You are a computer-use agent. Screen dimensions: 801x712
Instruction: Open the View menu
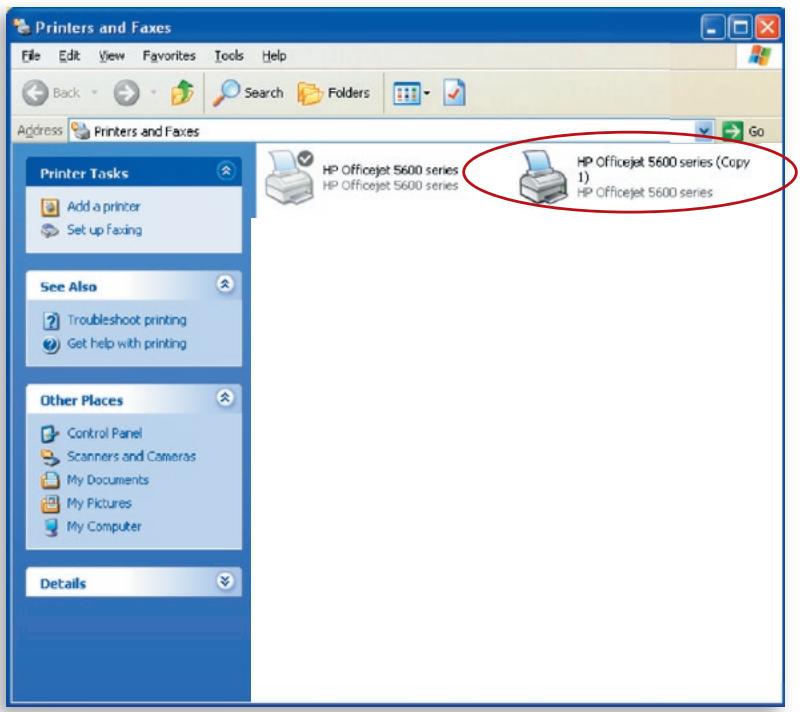point(111,56)
